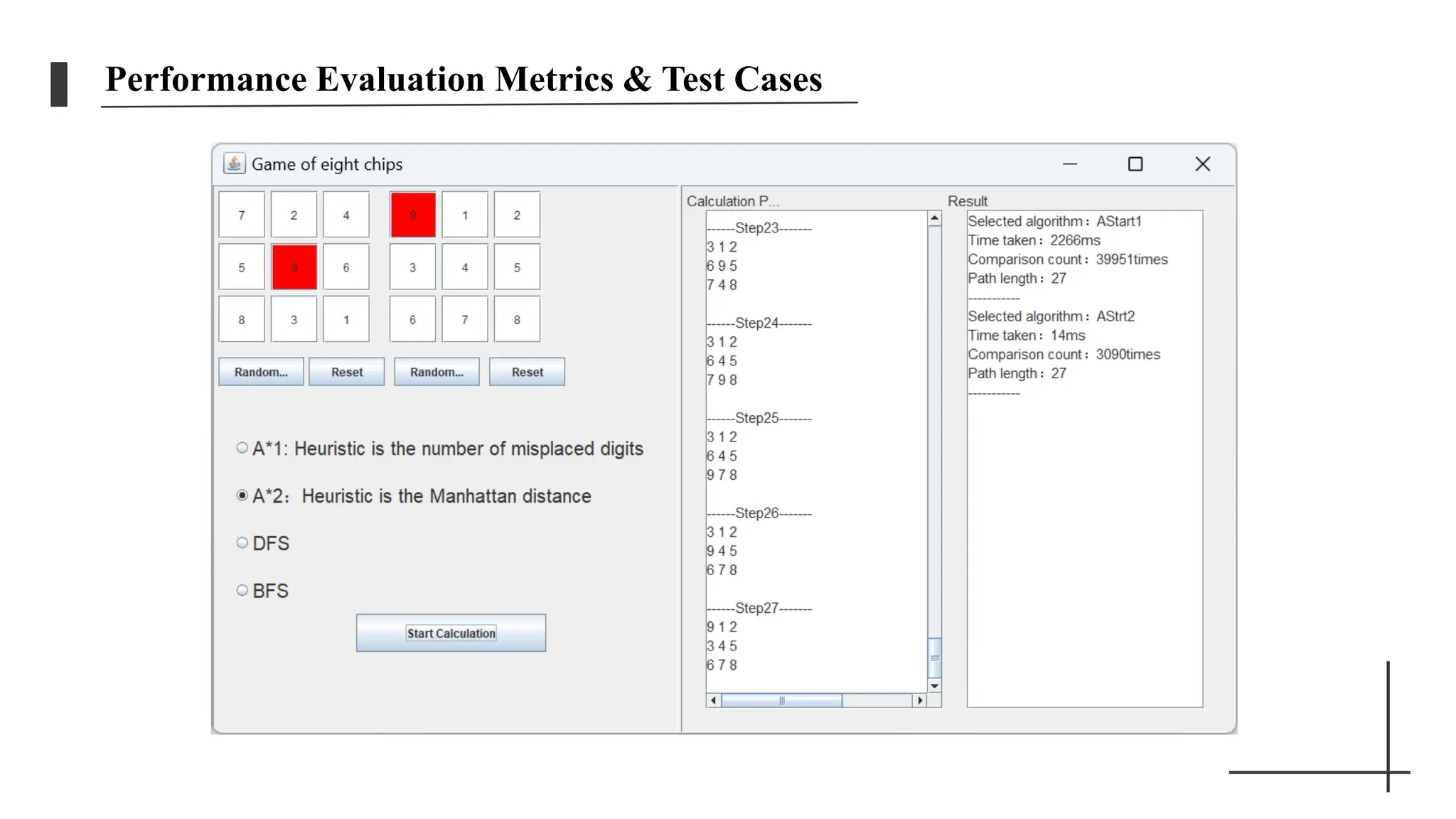Click Random button under the right puzzle grid
Image resolution: width=1456 pixels, height=819 pixels.
pos(437,372)
